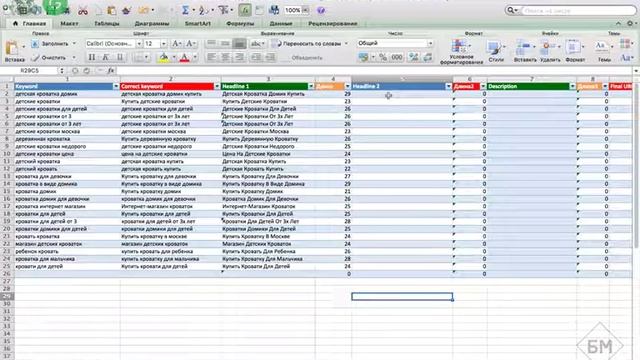Viewport: 640px width, 360px height.
Task: Collapse the ribbon with the chevron
Action: (x=618, y=24)
